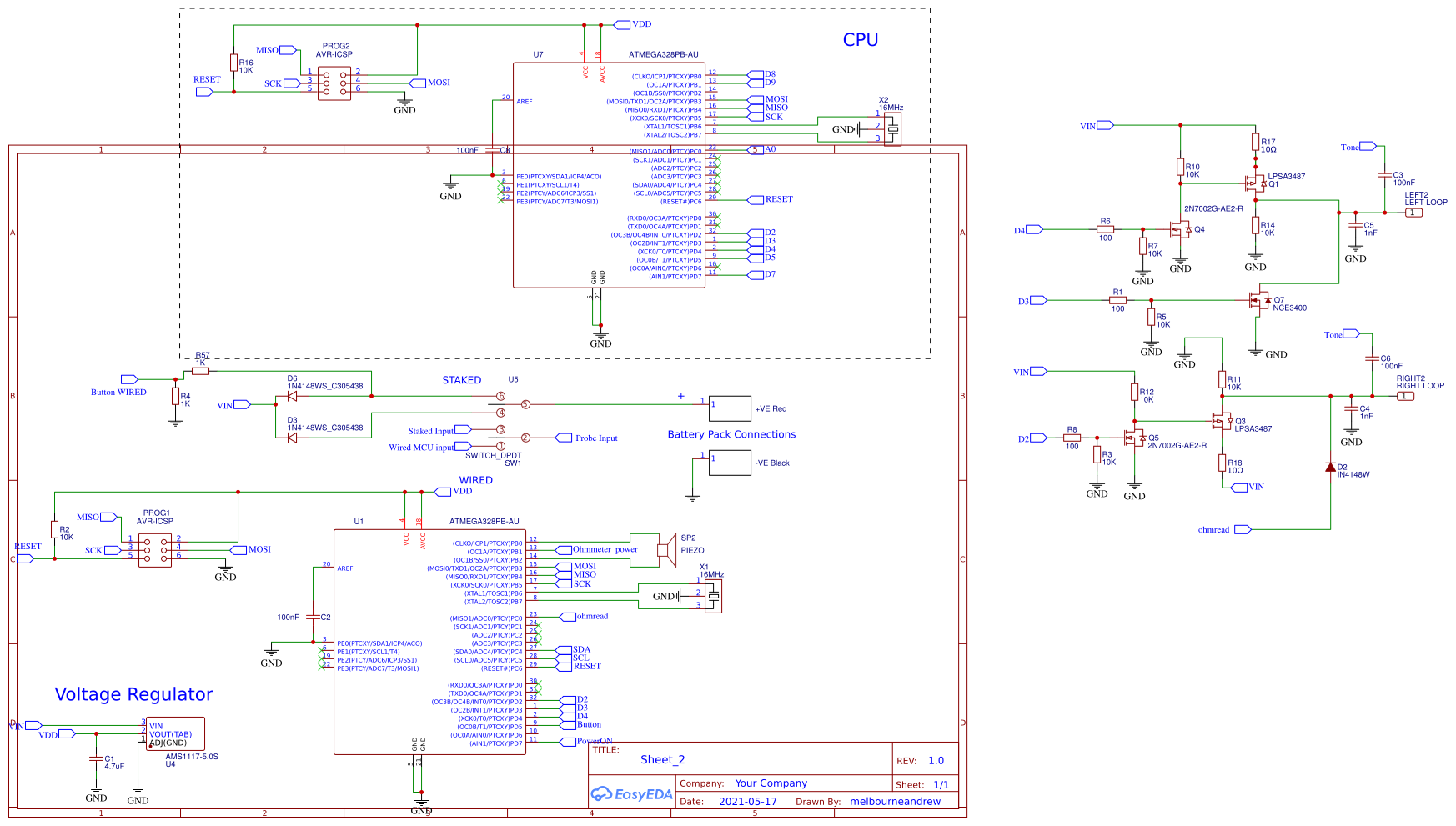Click the AMS1117-5.0S voltage regulator U4
The height and width of the screenshot is (826, 1456).
coord(173,733)
